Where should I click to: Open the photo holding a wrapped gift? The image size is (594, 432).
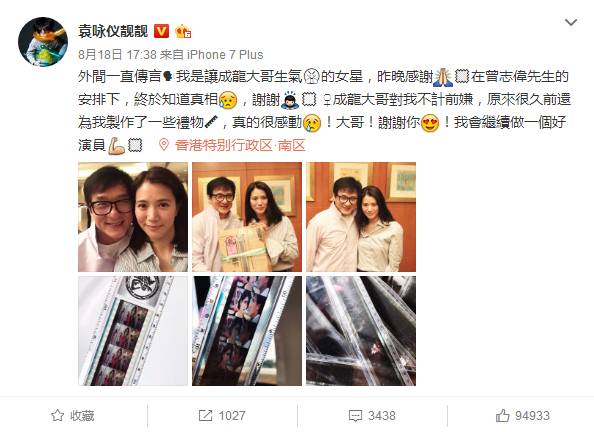pos(247,217)
